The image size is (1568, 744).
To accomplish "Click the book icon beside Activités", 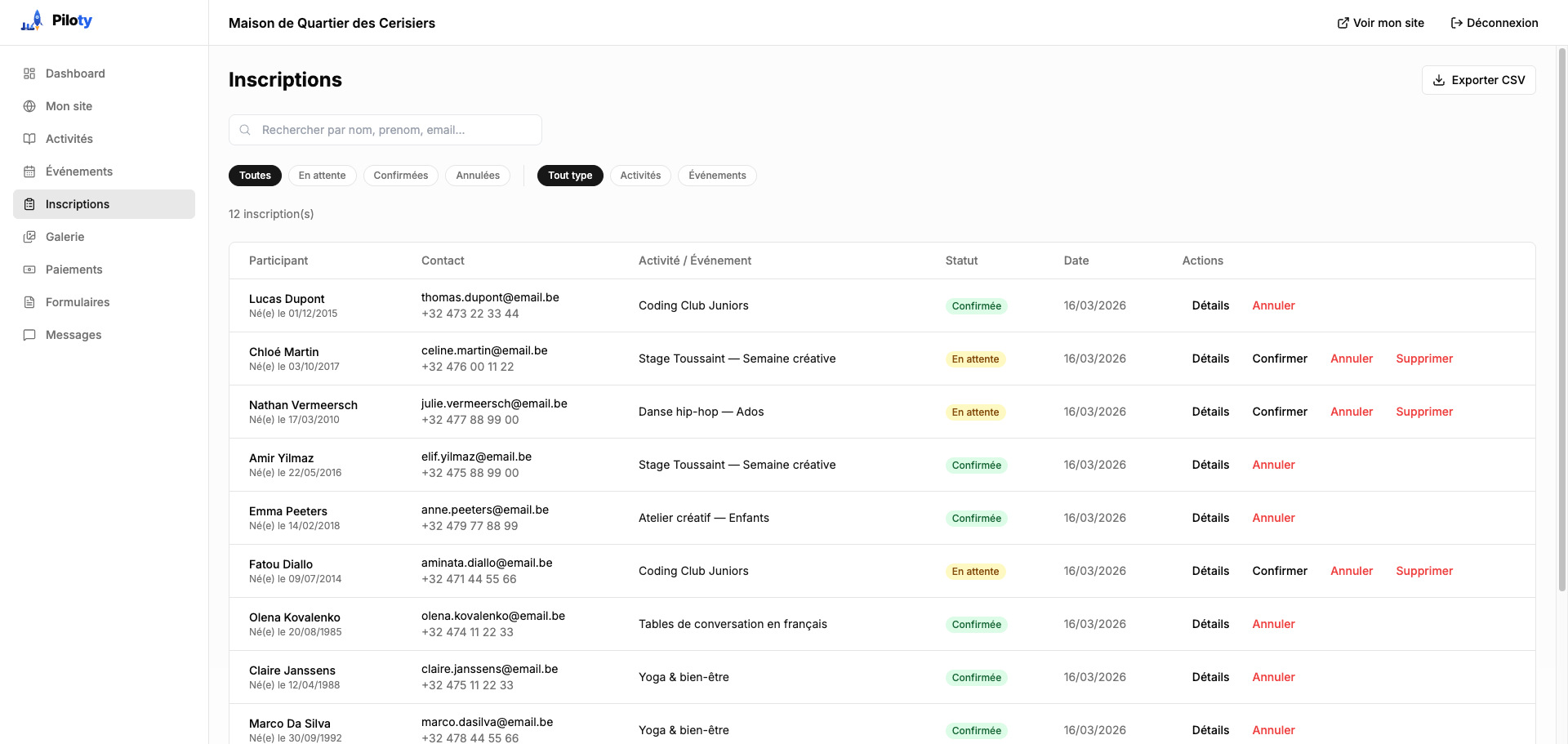I will (29, 139).
